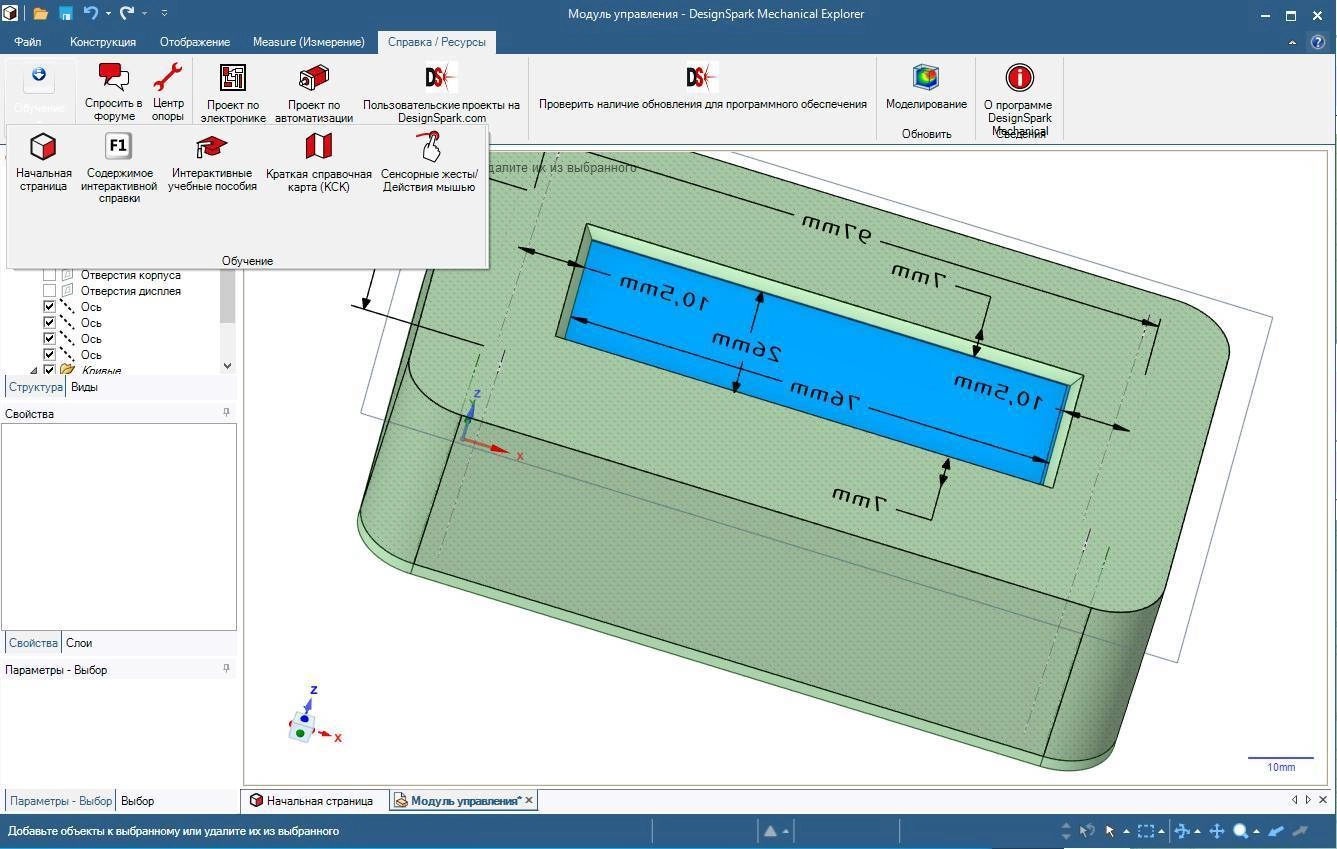Viewport: 1337px width, 849px height.
Task: Undo the last action with the undo arrow
Action: tap(91, 14)
